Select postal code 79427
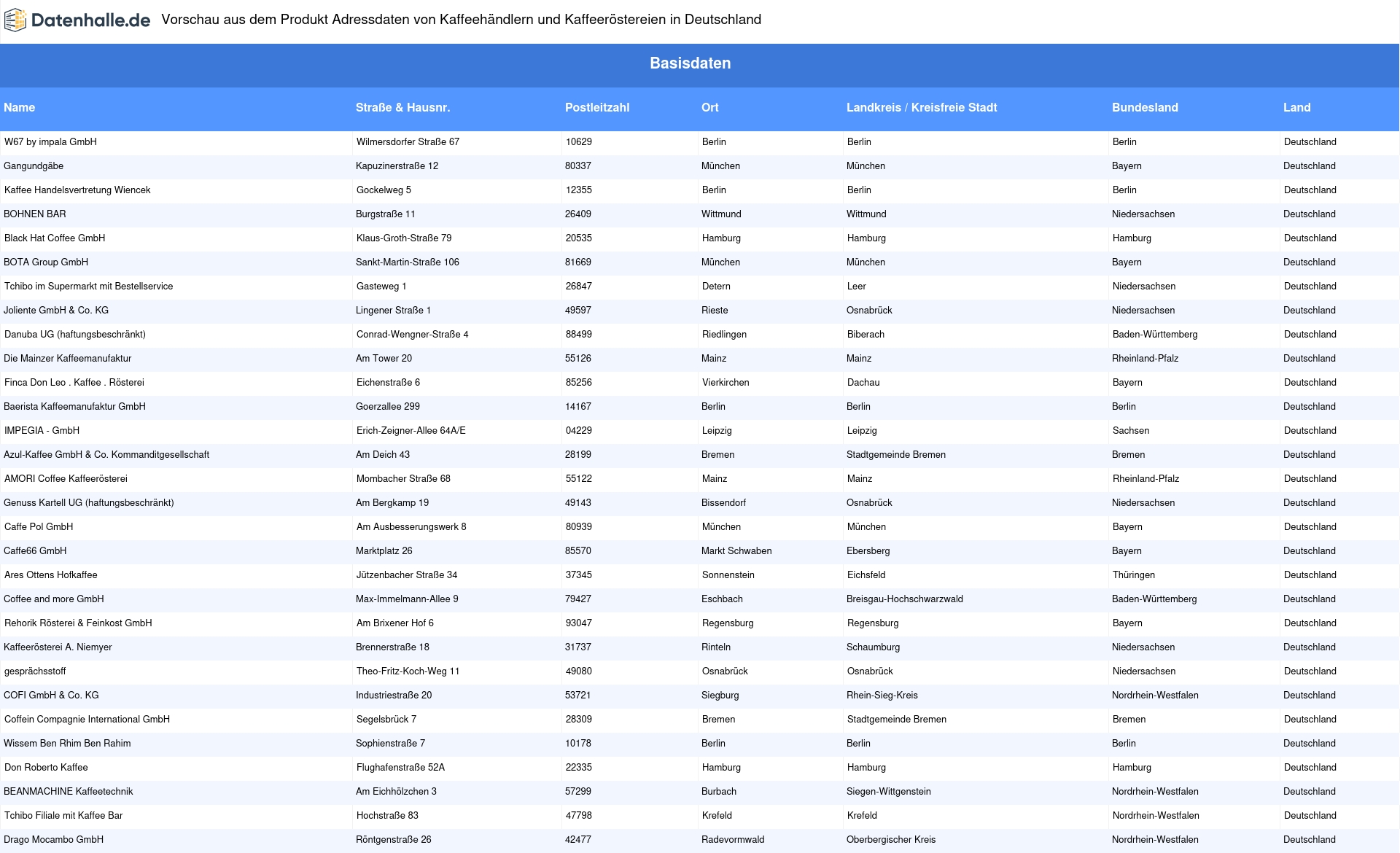Viewport: 1400px width, 853px height. click(578, 599)
